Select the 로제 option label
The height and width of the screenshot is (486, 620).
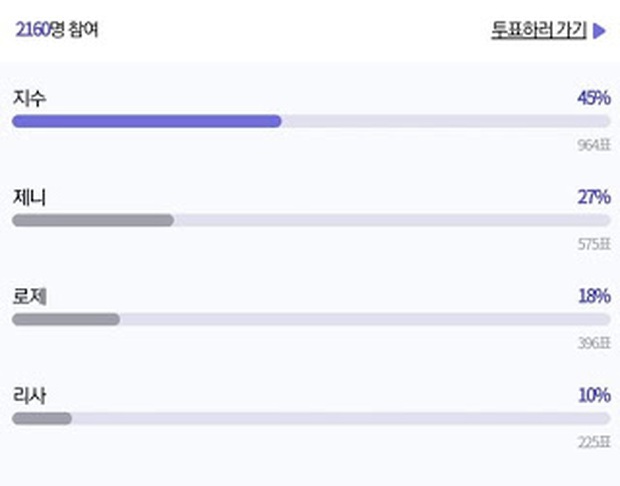(x=29, y=296)
